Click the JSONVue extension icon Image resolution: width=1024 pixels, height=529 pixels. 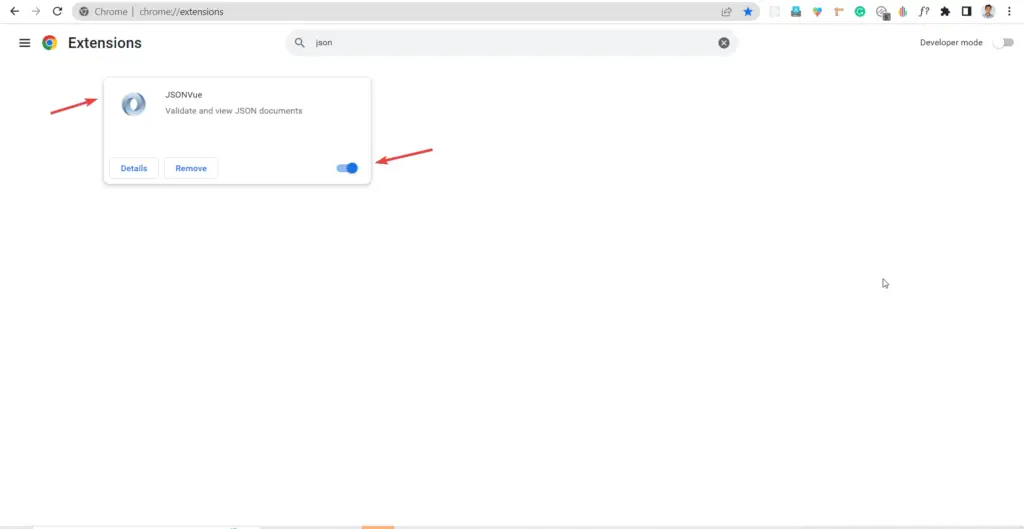[x=134, y=104]
